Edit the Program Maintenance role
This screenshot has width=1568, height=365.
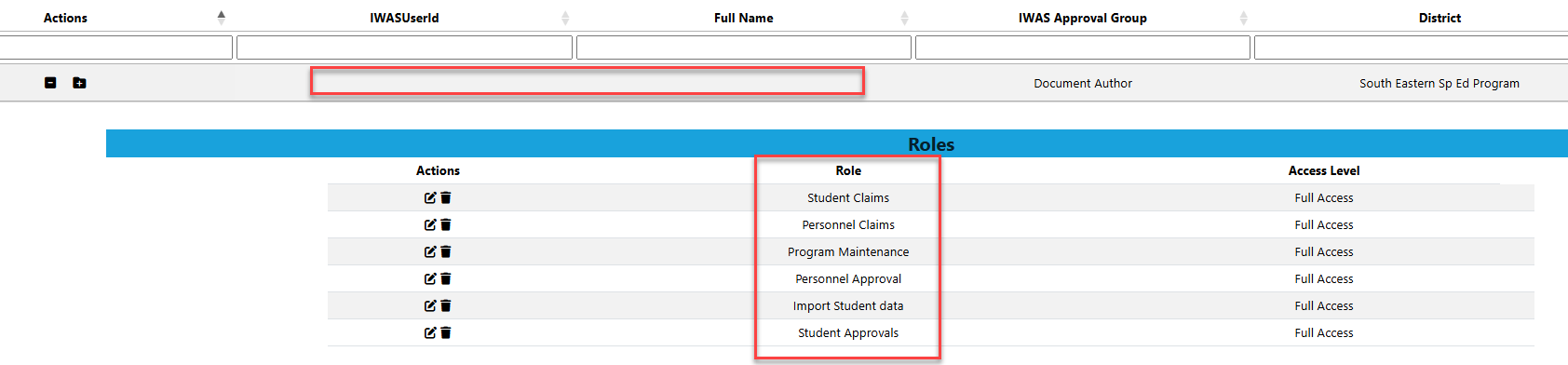(430, 251)
